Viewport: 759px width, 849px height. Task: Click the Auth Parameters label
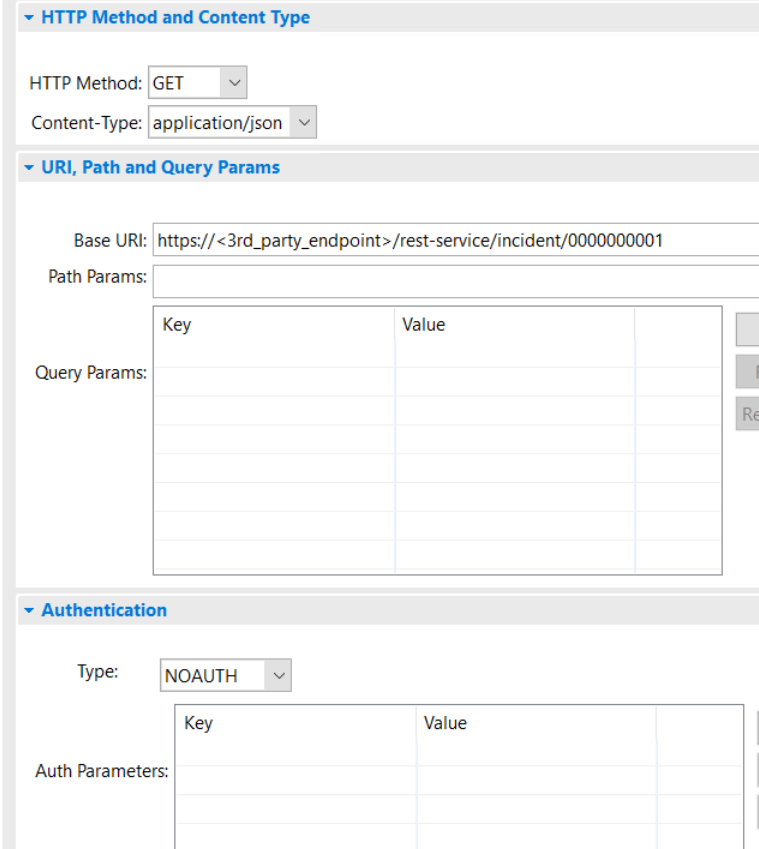click(102, 771)
